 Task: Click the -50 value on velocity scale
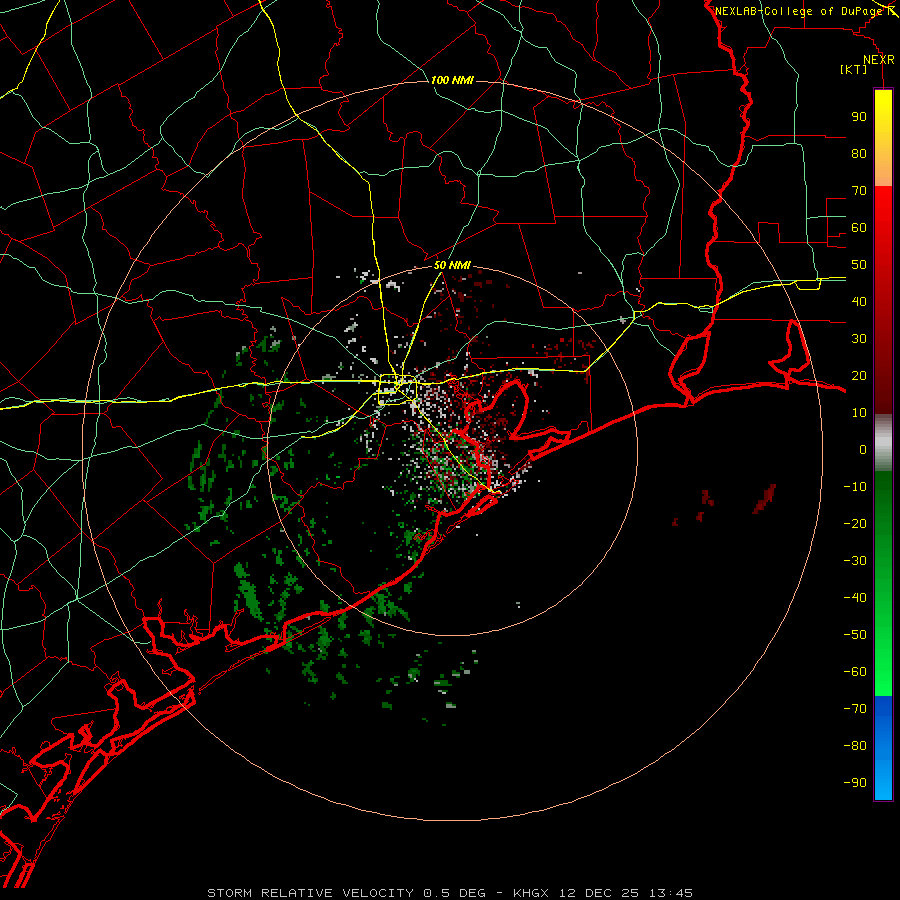(855, 635)
